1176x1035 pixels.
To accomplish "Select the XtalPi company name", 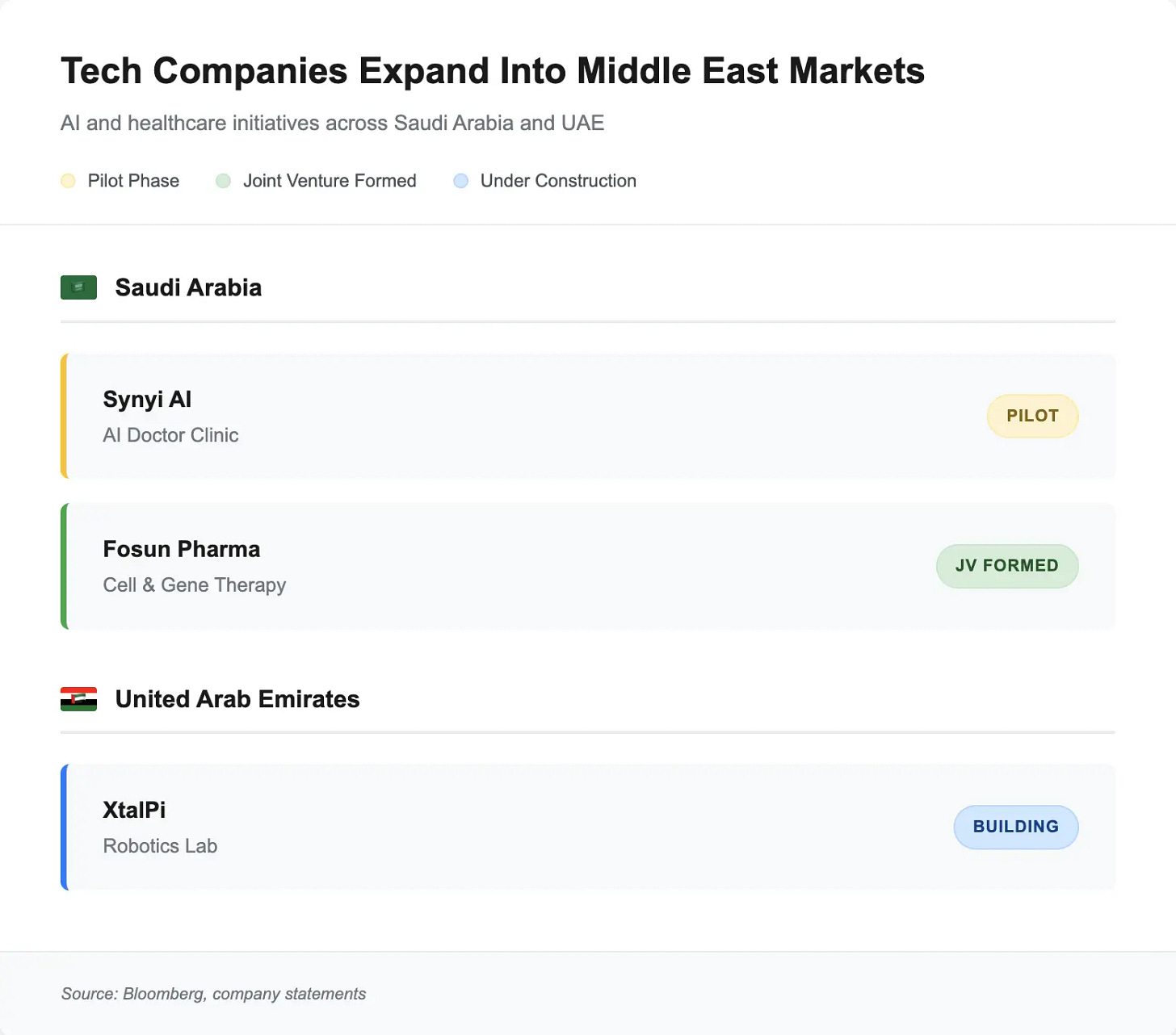I will [x=134, y=811].
